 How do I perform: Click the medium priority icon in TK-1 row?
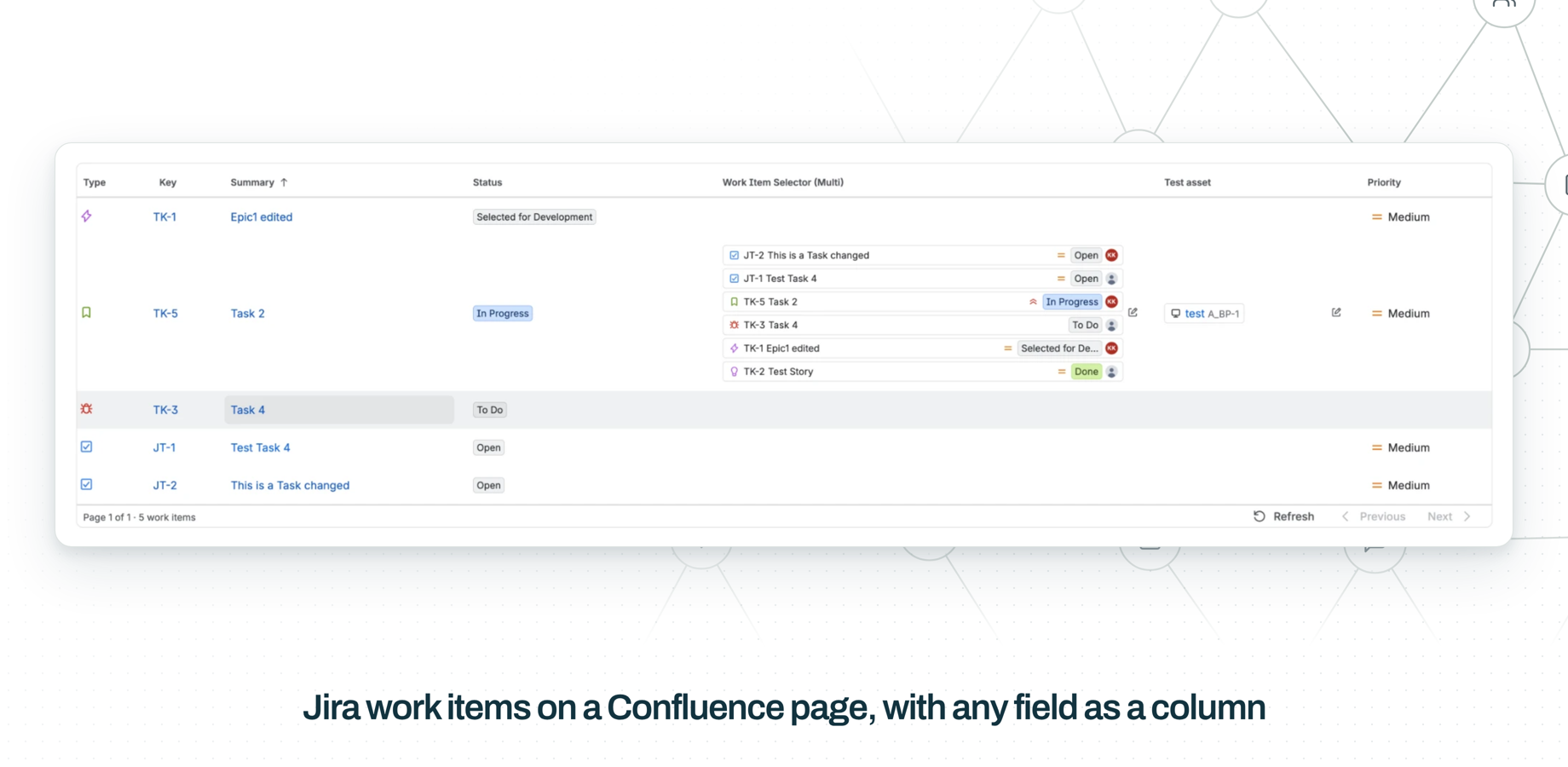click(1377, 217)
